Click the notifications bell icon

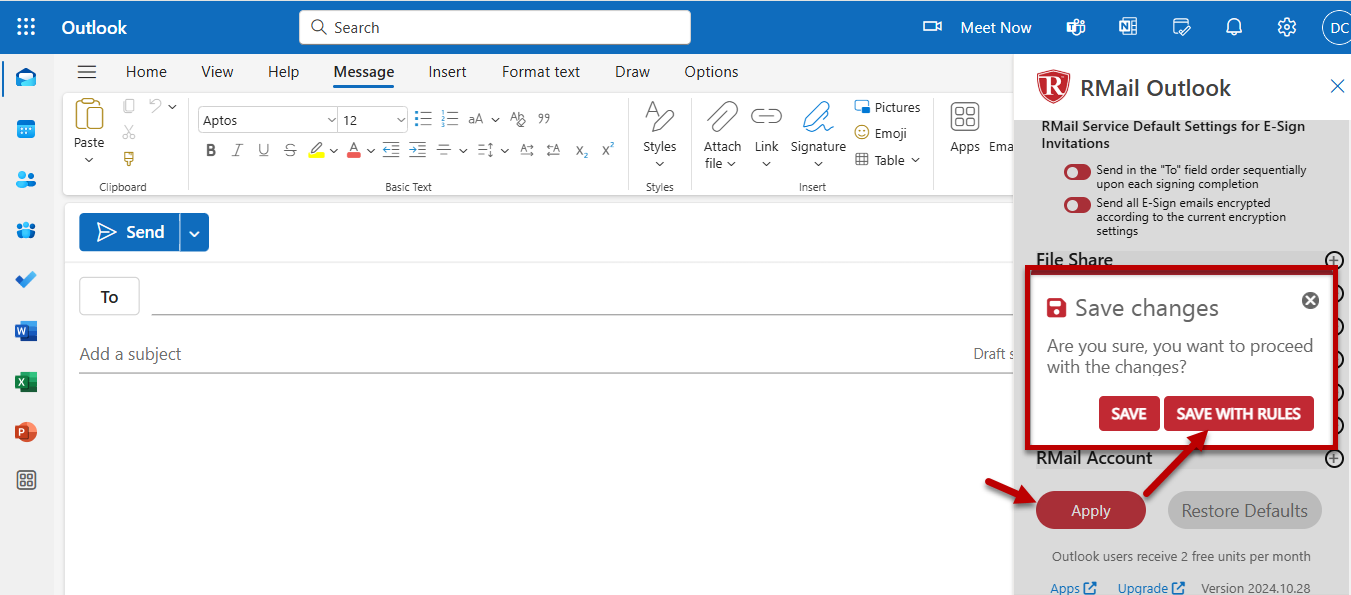pyautogui.click(x=1234, y=27)
